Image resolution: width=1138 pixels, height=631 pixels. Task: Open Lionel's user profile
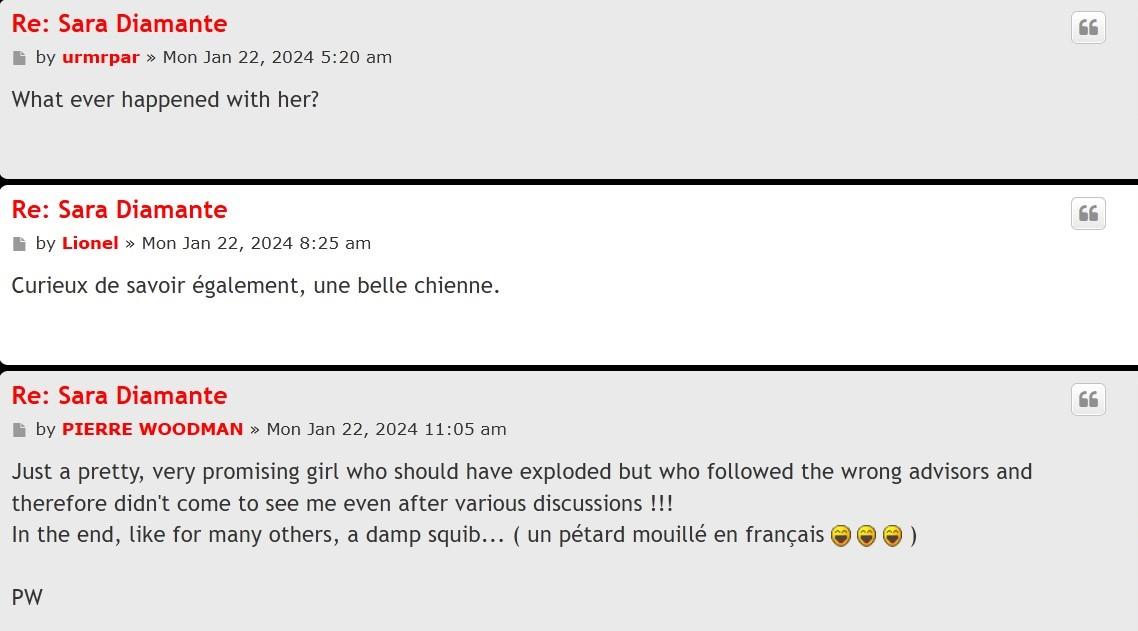(x=90, y=243)
